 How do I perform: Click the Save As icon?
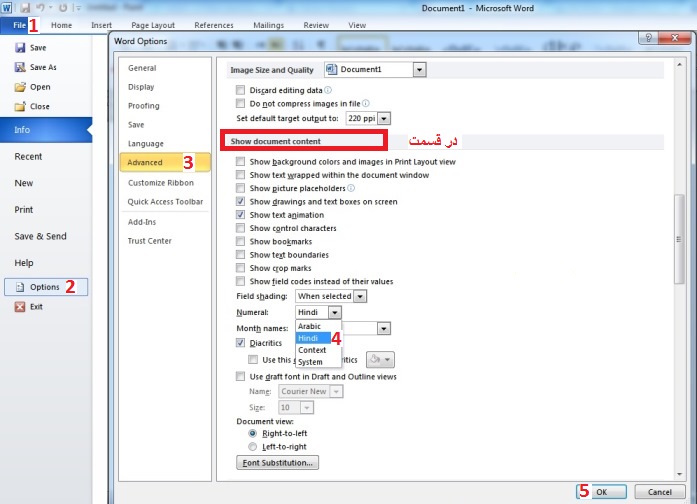click(20, 67)
